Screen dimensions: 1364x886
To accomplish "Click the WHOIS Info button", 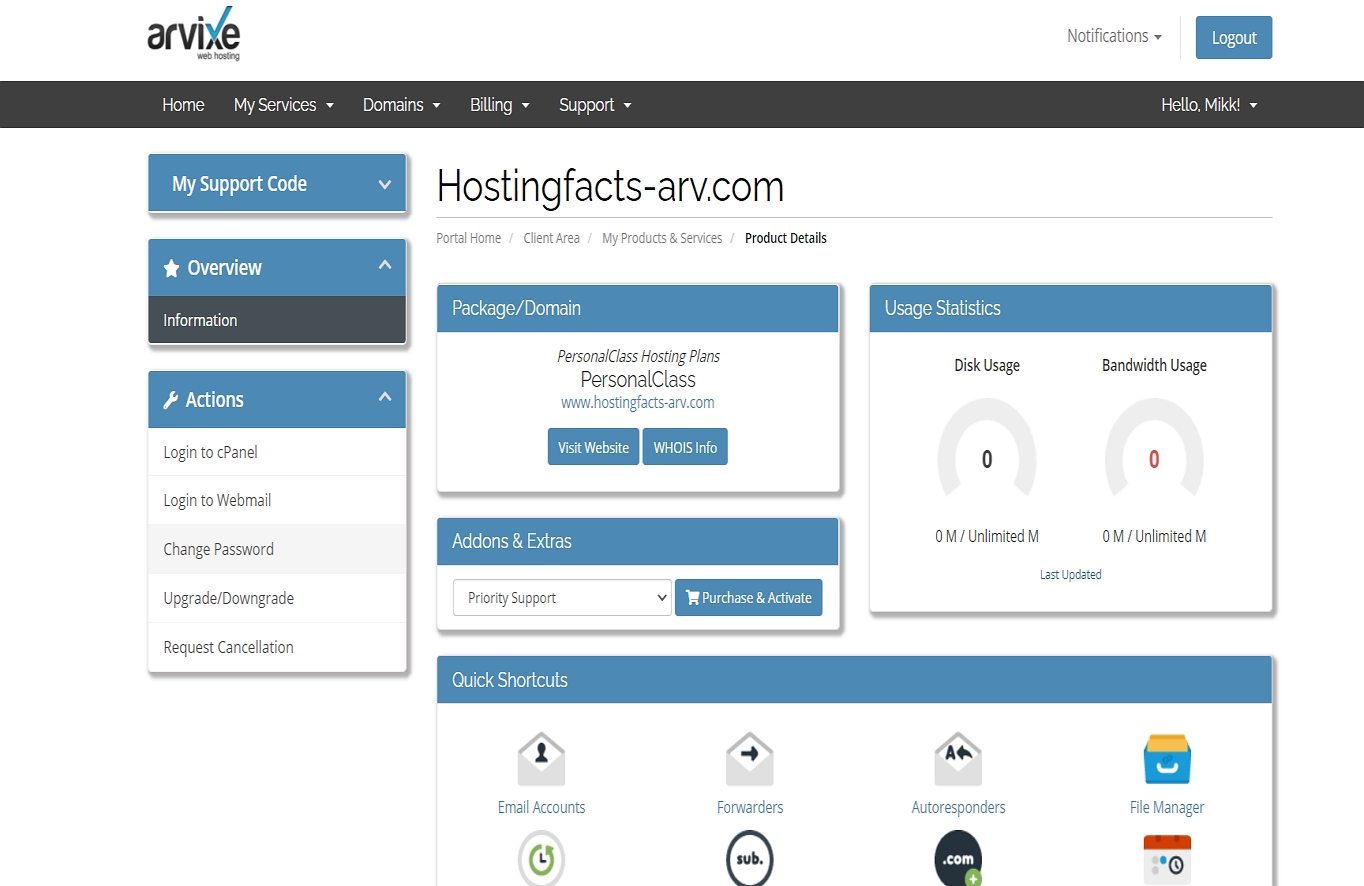I will (685, 447).
